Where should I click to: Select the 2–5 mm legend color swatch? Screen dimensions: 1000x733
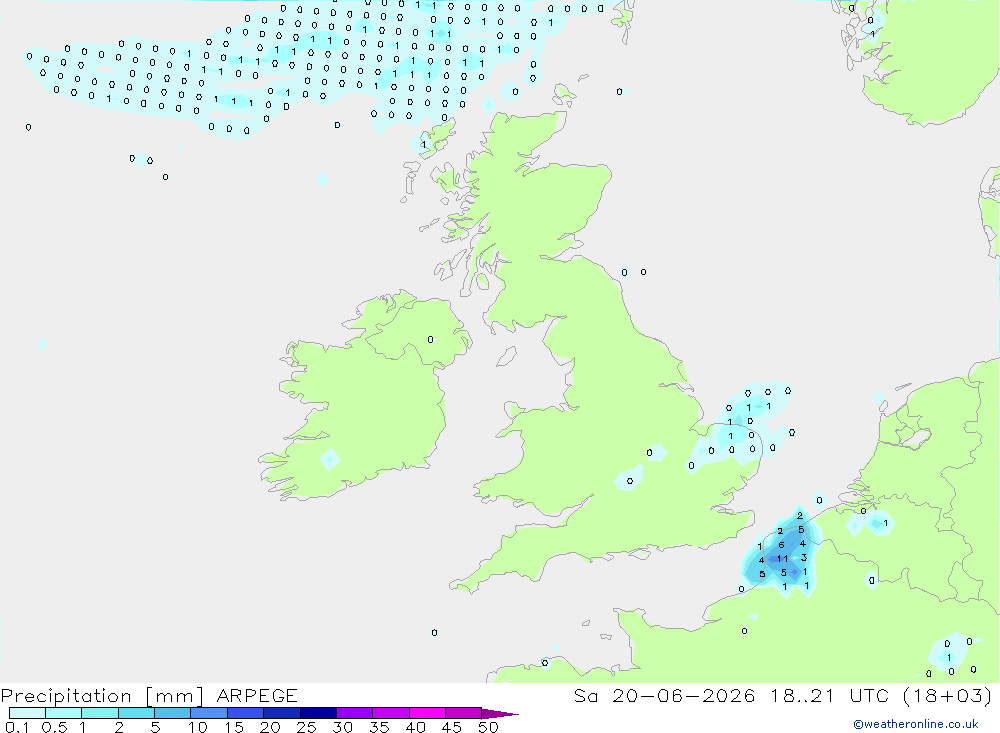tap(136, 713)
